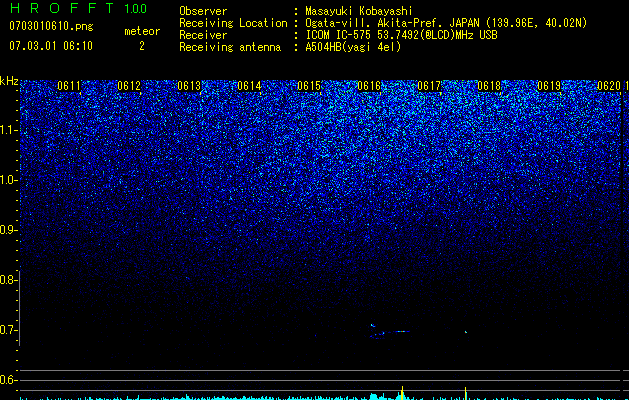This screenshot has height=400, width=629.
Task: Click the 0618 time marker
Action: coord(489,86)
